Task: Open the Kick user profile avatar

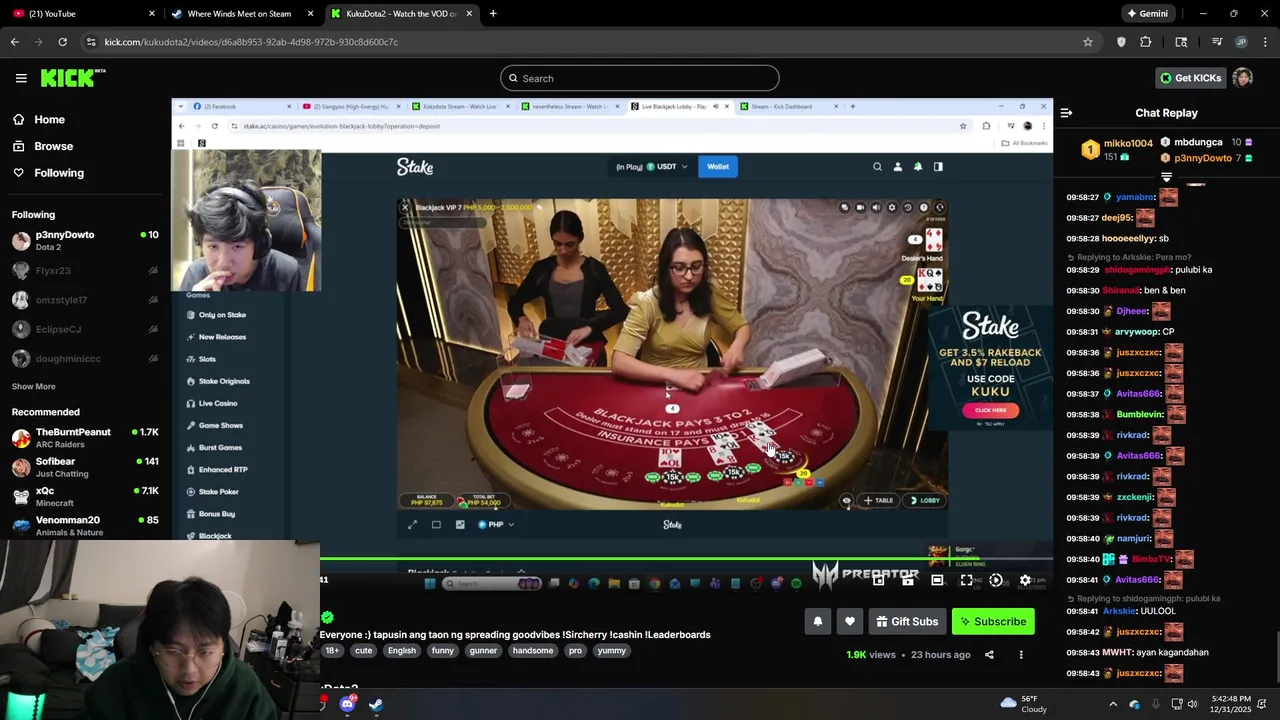Action: point(1242,78)
